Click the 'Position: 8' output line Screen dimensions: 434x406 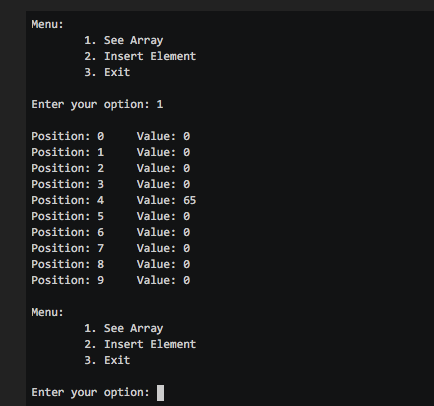coord(111,264)
